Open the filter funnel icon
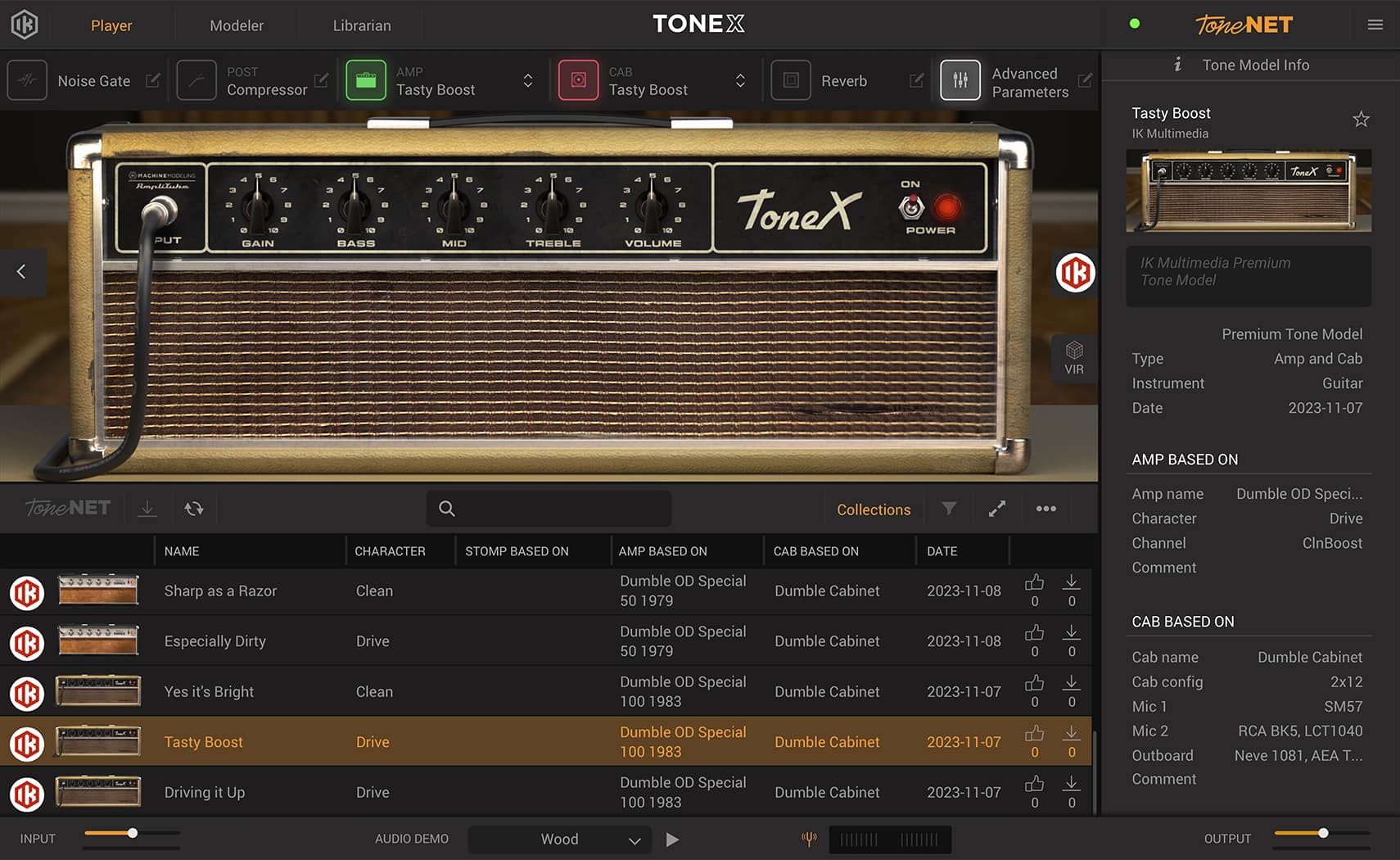The image size is (1400, 860). click(949, 509)
